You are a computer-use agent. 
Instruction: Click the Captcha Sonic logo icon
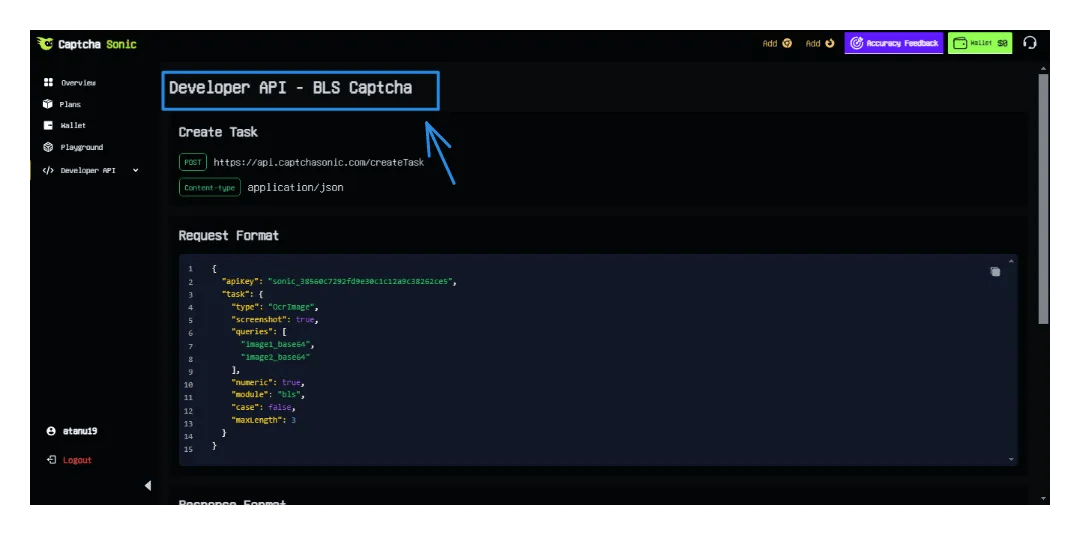(45, 44)
